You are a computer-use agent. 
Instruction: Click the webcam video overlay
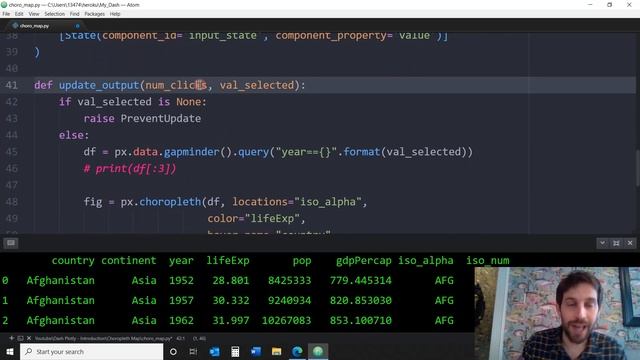(x=557, y=313)
